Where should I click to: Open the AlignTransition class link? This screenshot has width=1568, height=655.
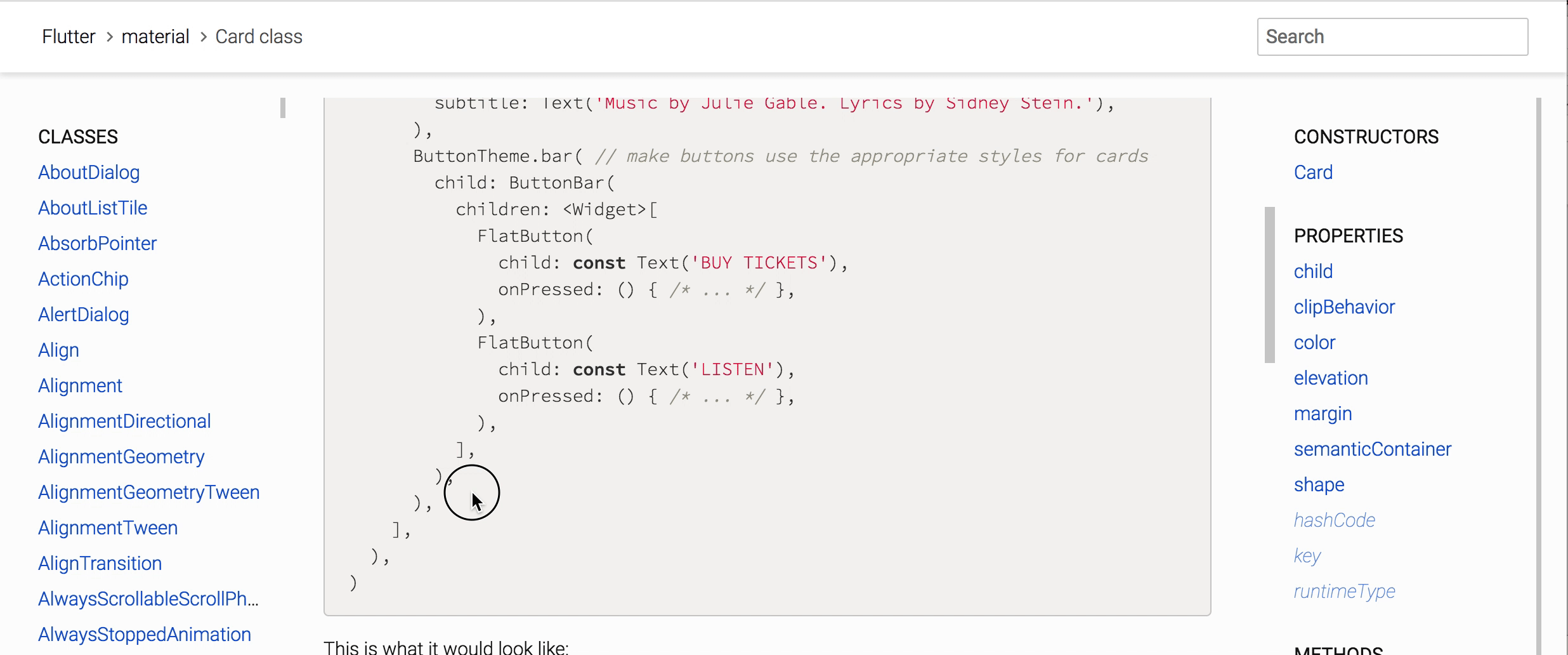pyautogui.click(x=100, y=564)
